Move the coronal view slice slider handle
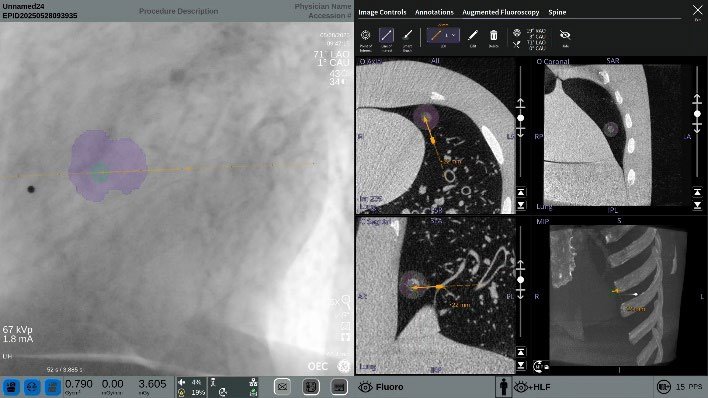 coord(697,114)
